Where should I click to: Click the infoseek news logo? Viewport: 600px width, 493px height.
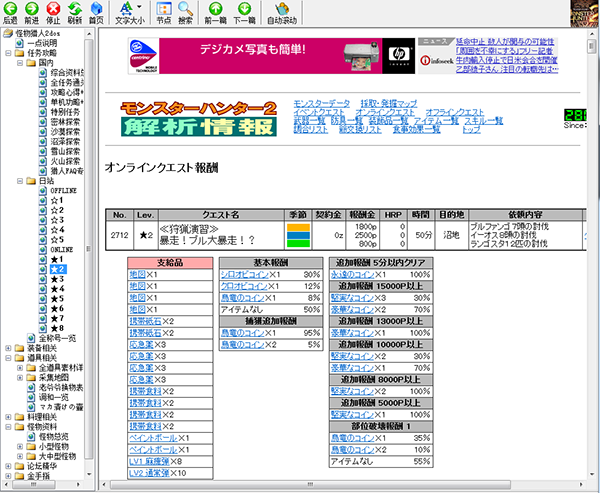[x=437, y=60]
